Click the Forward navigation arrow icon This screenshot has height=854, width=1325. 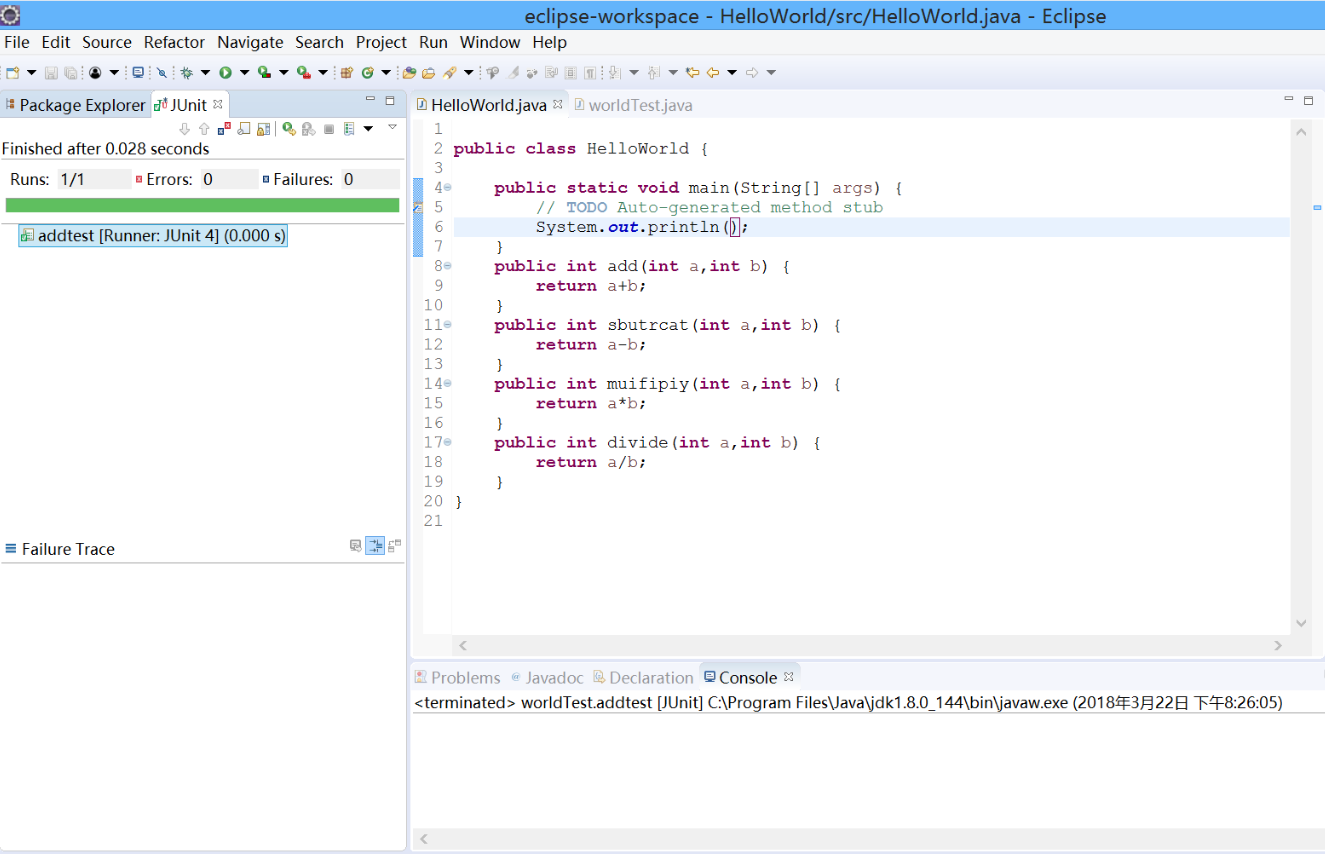(x=752, y=72)
